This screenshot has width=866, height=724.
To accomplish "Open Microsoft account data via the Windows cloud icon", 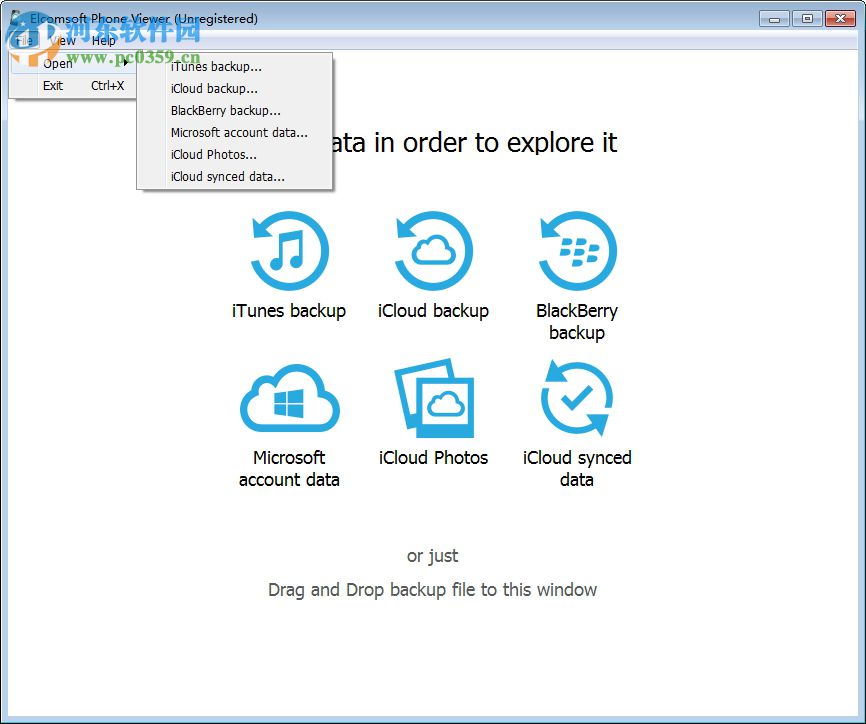I will coord(289,400).
